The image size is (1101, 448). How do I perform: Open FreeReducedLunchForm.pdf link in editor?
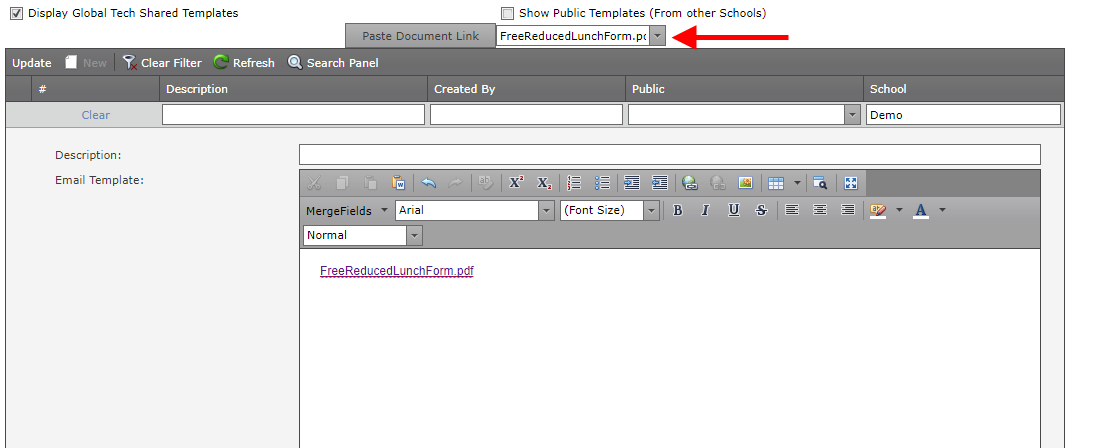coord(397,270)
